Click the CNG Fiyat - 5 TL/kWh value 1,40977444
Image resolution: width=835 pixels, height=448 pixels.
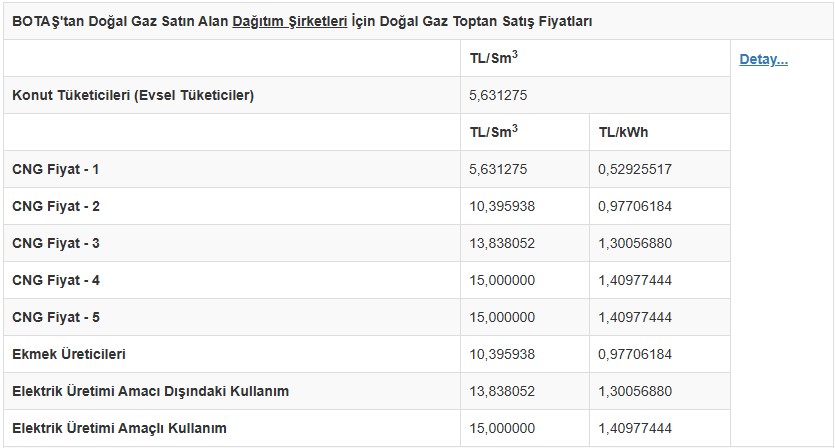point(634,317)
